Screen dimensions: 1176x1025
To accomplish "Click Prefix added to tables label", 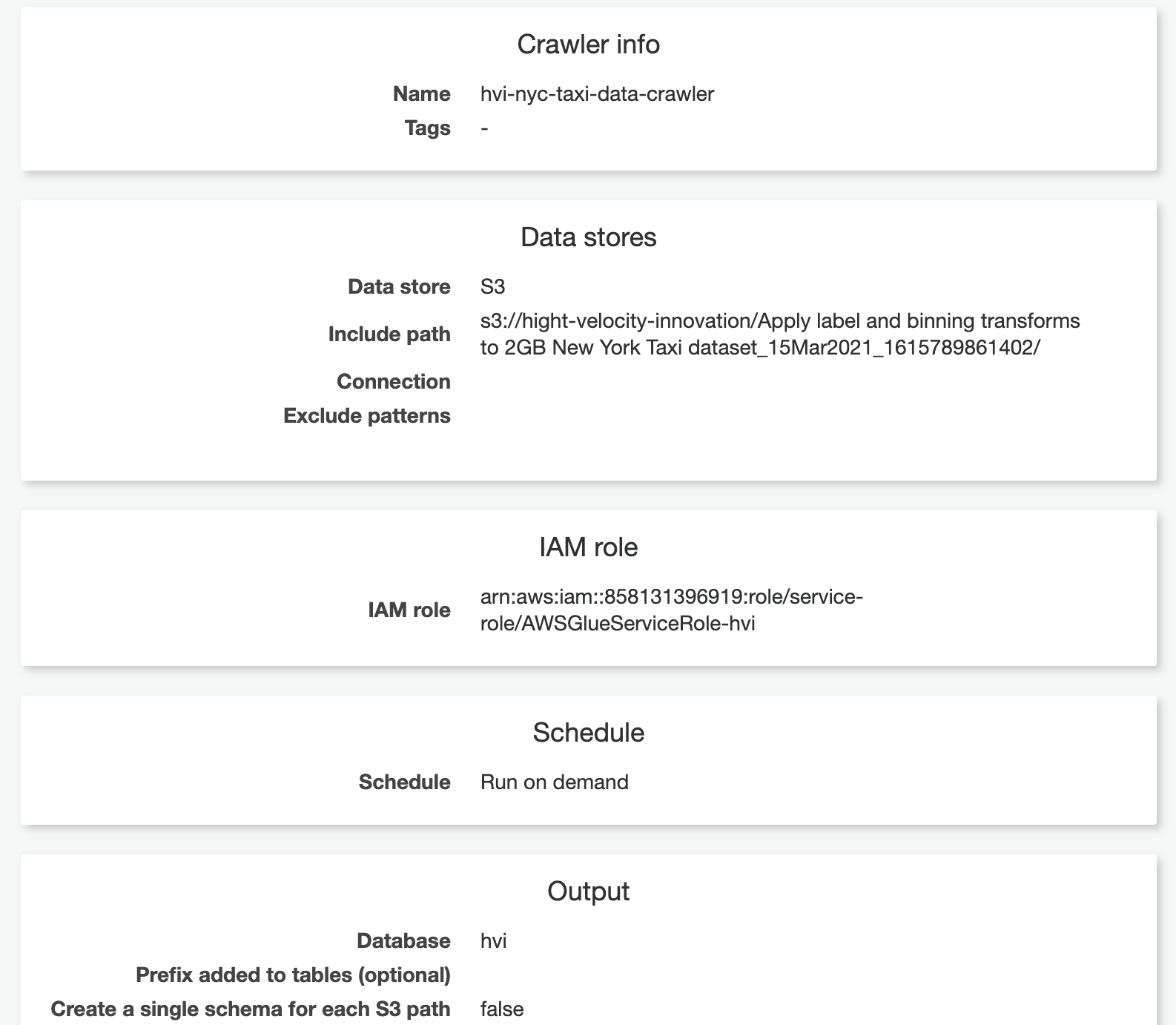I will (293, 975).
